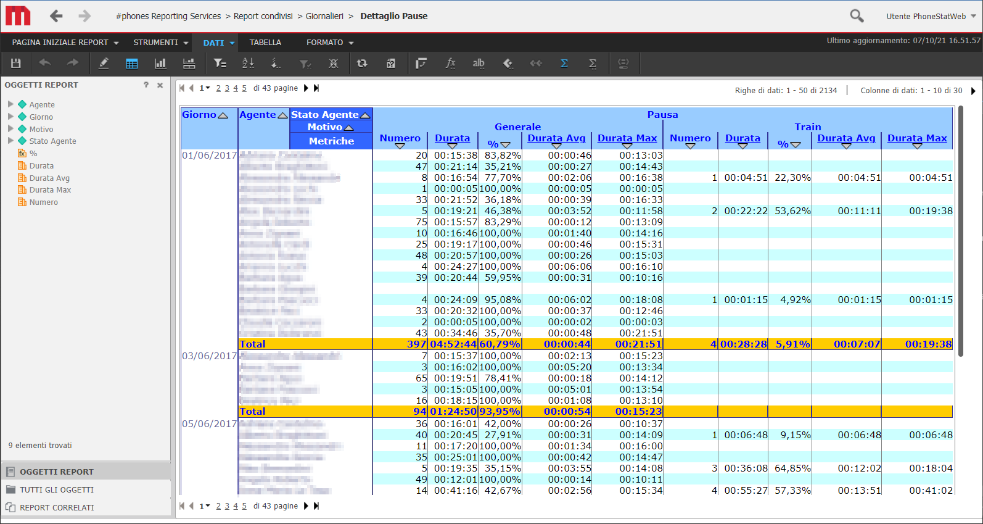Switch to graph view icon
The height and width of the screenshot is (524, 983).
click(x=160, y=63)
